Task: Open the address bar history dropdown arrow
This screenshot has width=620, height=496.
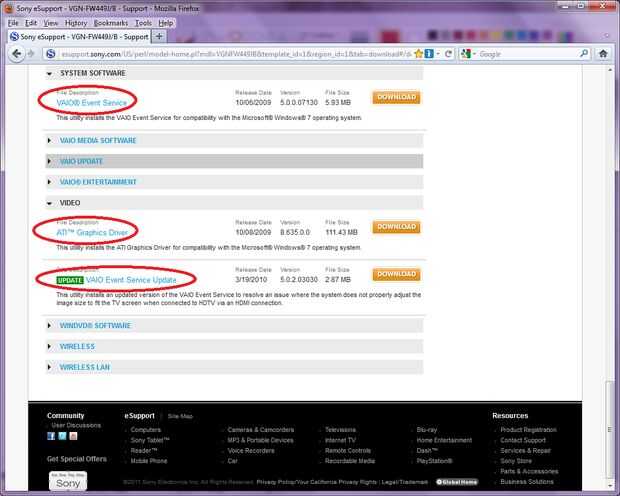Action: 438,54
